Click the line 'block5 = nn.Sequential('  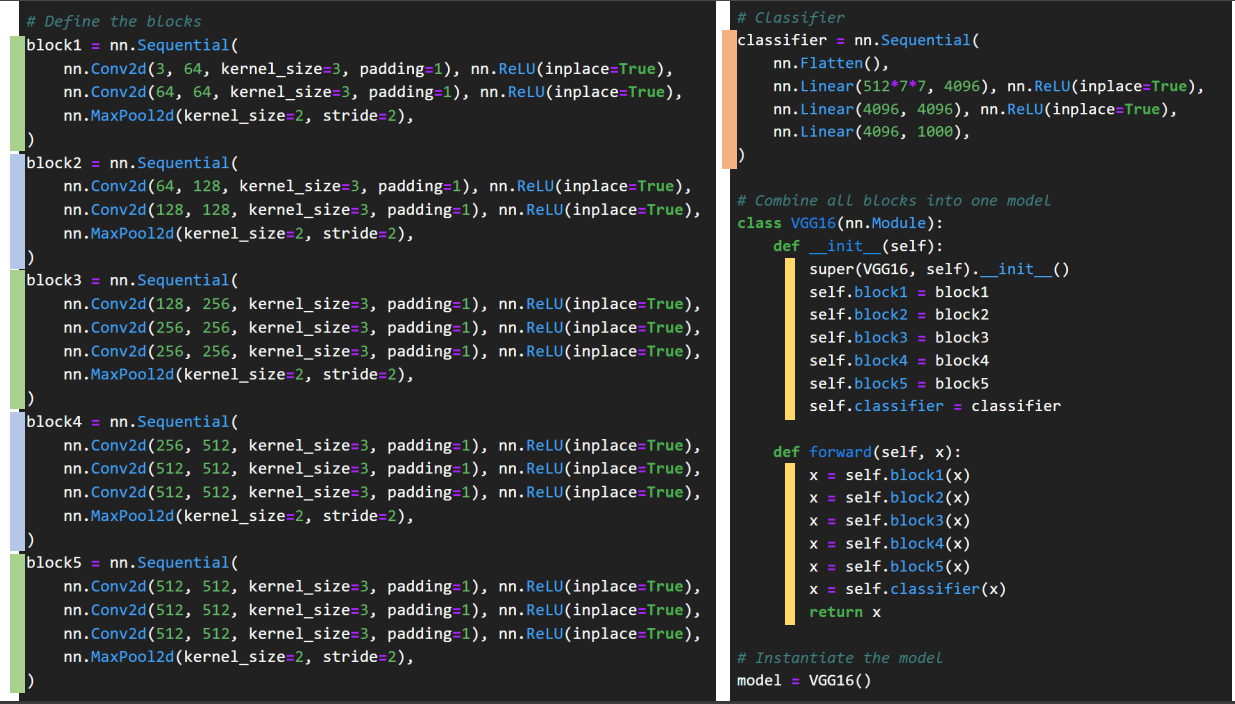tap(132, 563)
